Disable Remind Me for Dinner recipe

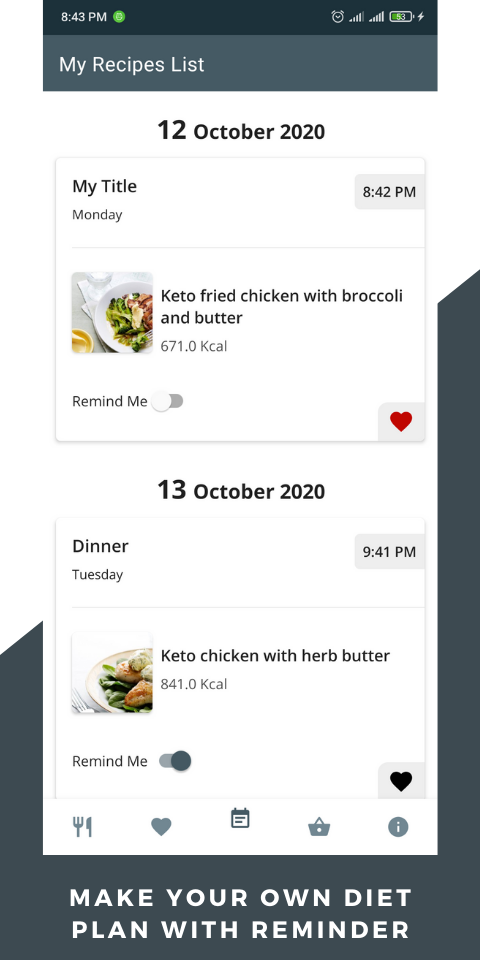[175, 761]
